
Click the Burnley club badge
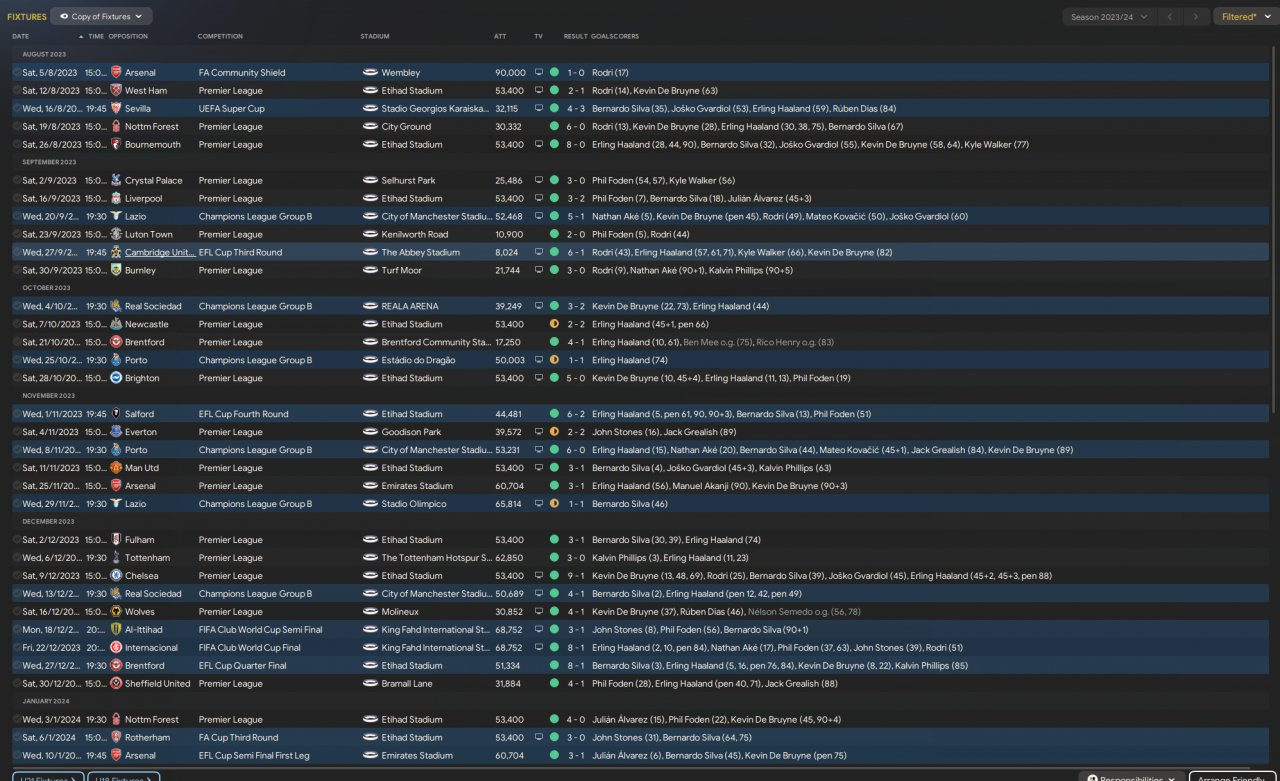click(x=116, y=271)
